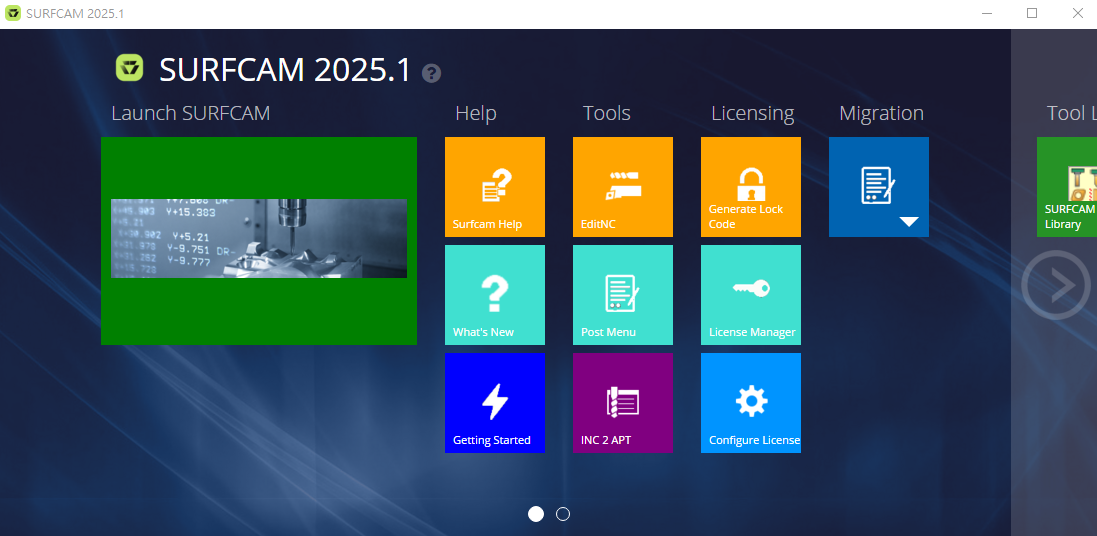This screenshot has height=536, width=1097.
Task: Minimize the SURFCAM launcher window
Action: tap(986, 14)
